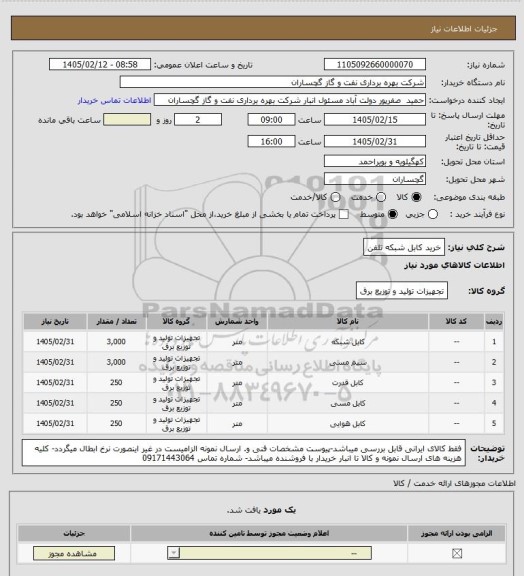Select the کابل فیرت item name cell
This screenshot has width=524, height=576.
point(348,382)
